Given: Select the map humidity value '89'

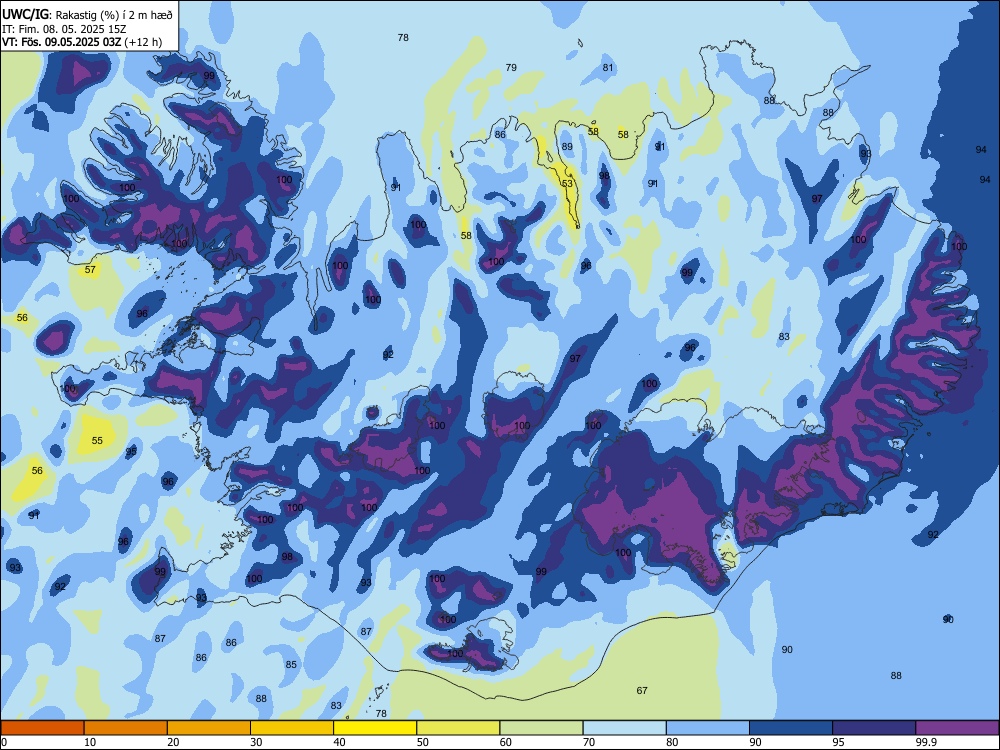Looking at the screenshot, I should (567, 147).
